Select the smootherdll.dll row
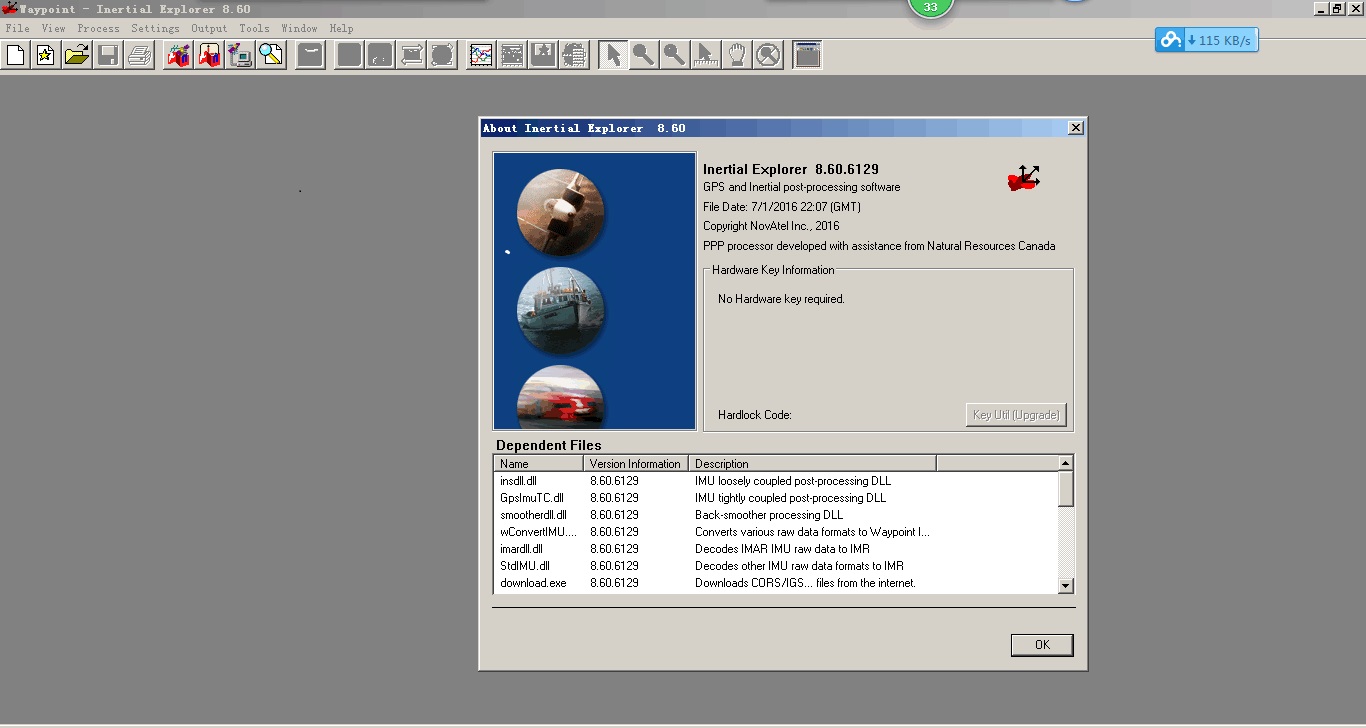 pyautogui.click(x=775, y=515)
